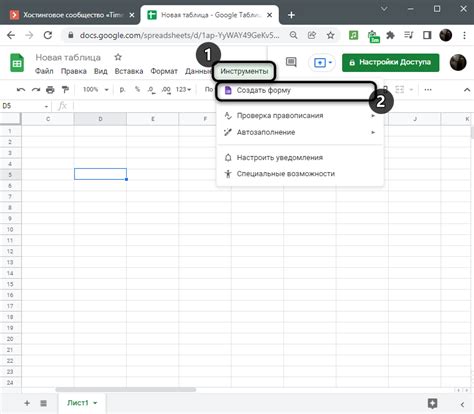Increase decimal places button

[166, 90]
